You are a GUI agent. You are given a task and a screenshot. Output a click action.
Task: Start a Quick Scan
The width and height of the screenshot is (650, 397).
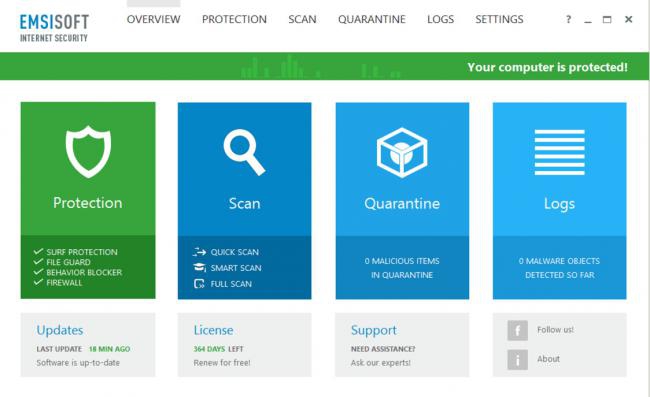pos(234,252)
